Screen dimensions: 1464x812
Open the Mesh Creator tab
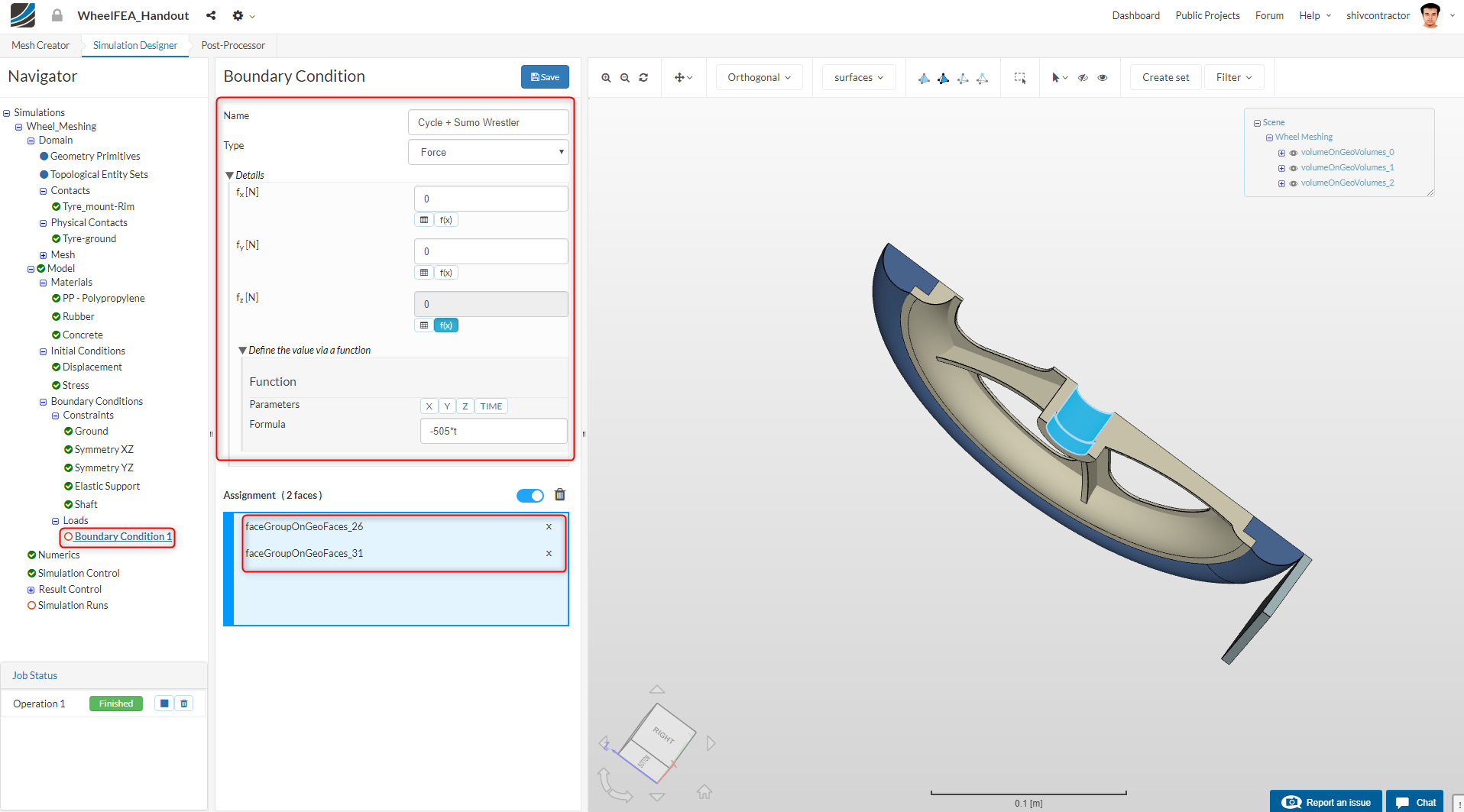tap(40, 46)
